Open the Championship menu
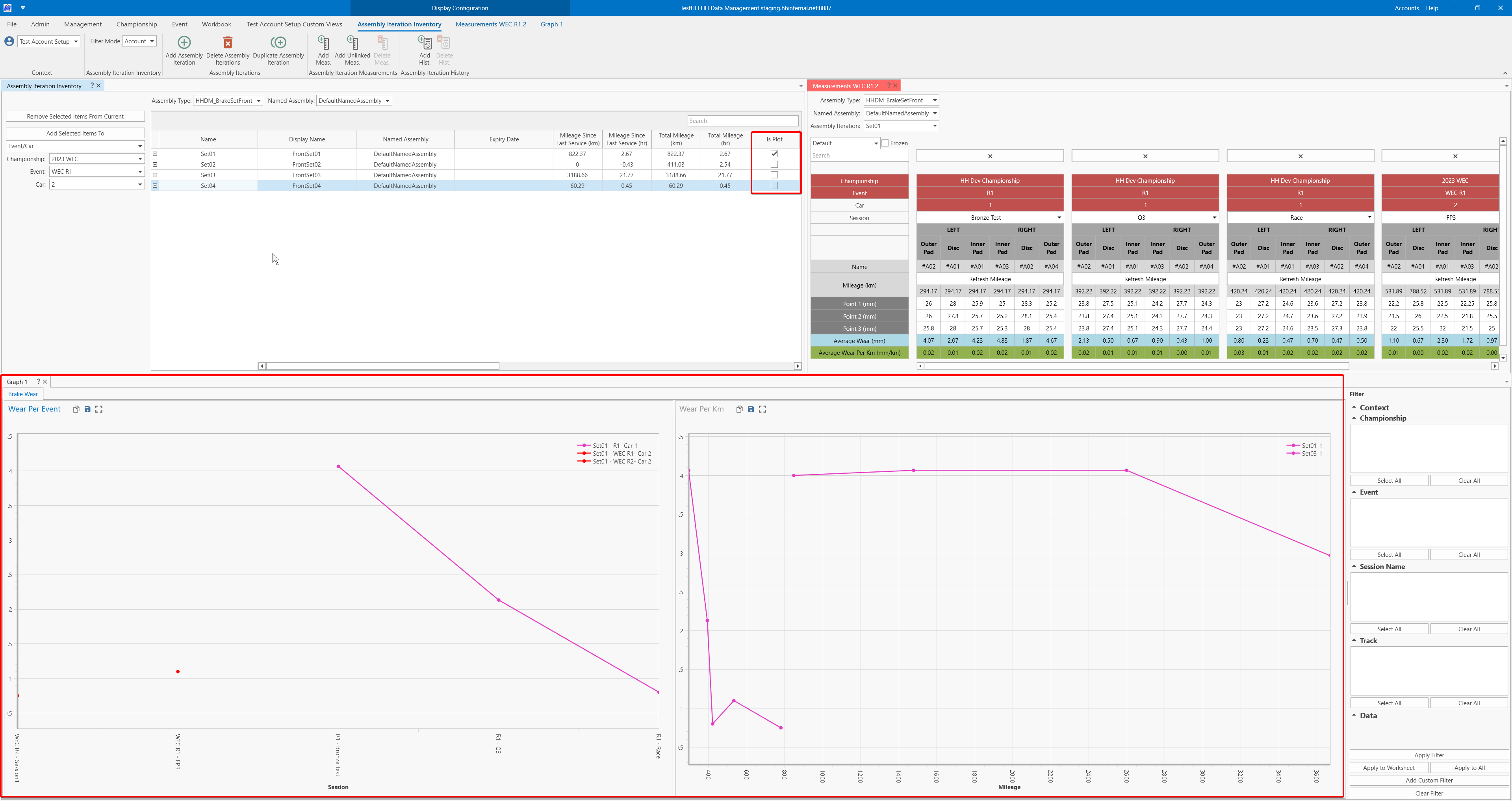1512x801 pixels. pos(136,24)
